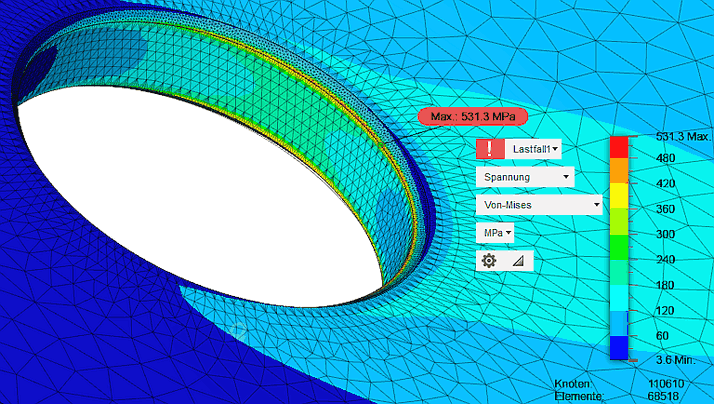This screenshot has width=714, height=404.
Task: Open the legend settings gear icon
Action: pyautogui.click(x=489, y=260)
